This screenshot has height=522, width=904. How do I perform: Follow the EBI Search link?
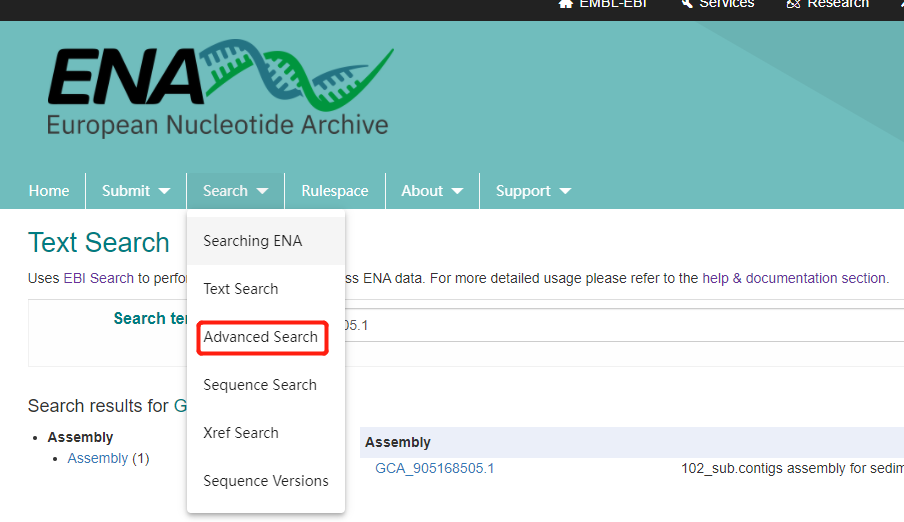pyautogui.click(x=98, y=278)
